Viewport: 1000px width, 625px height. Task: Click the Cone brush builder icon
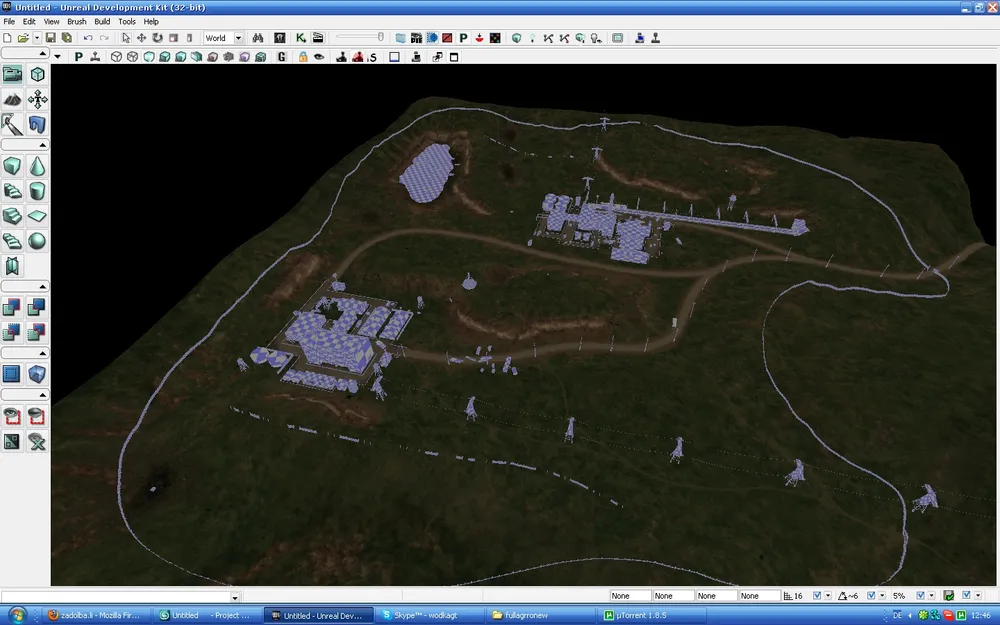[37, 165]
